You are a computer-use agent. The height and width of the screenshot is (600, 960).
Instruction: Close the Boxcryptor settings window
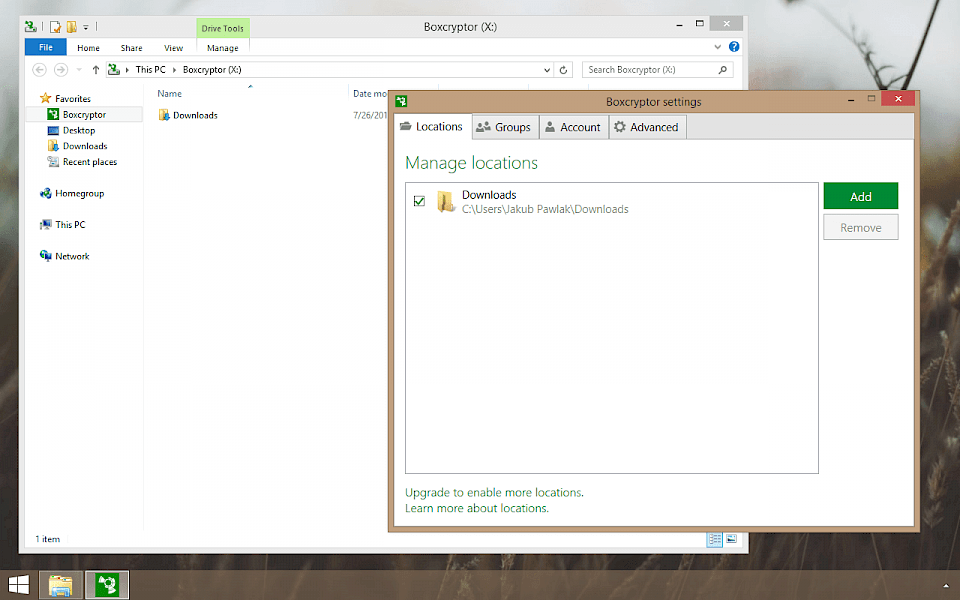tap(898, 99)
